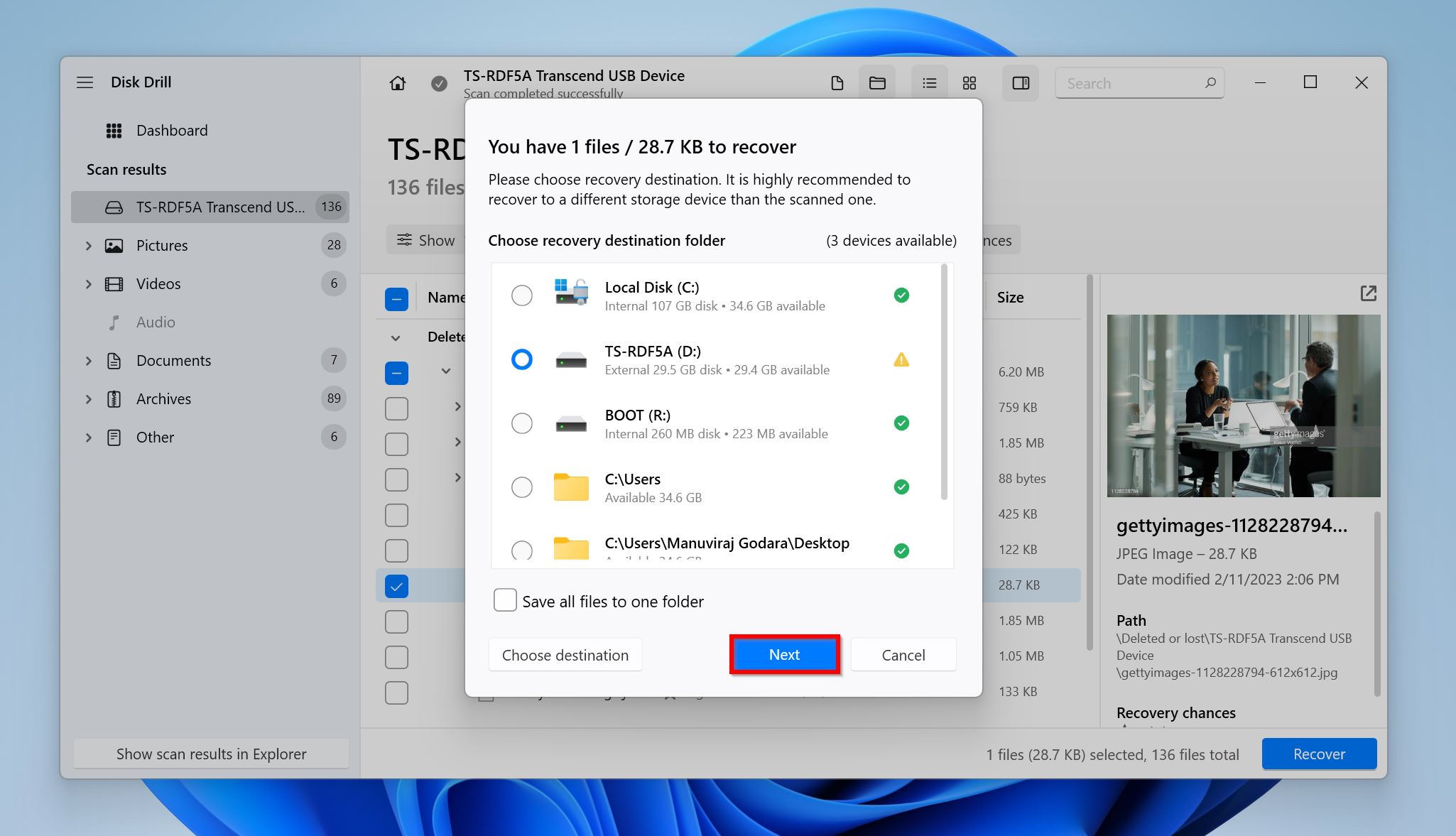Click the file/document view icon
1456x836 pixels.
tap(837, 83)
